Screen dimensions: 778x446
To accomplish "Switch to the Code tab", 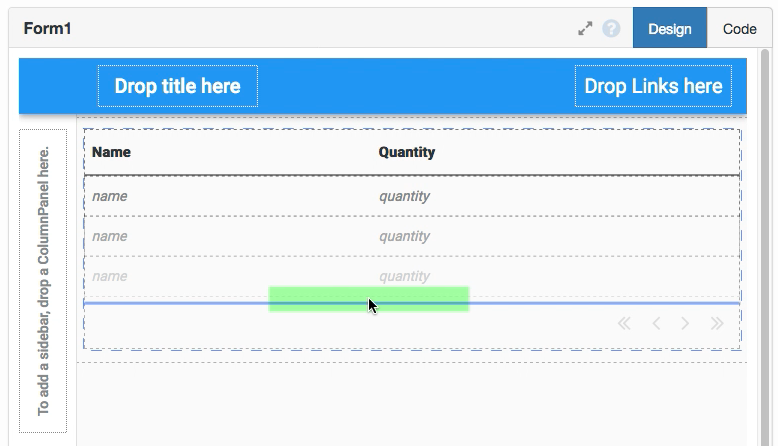I will [739, 29].
